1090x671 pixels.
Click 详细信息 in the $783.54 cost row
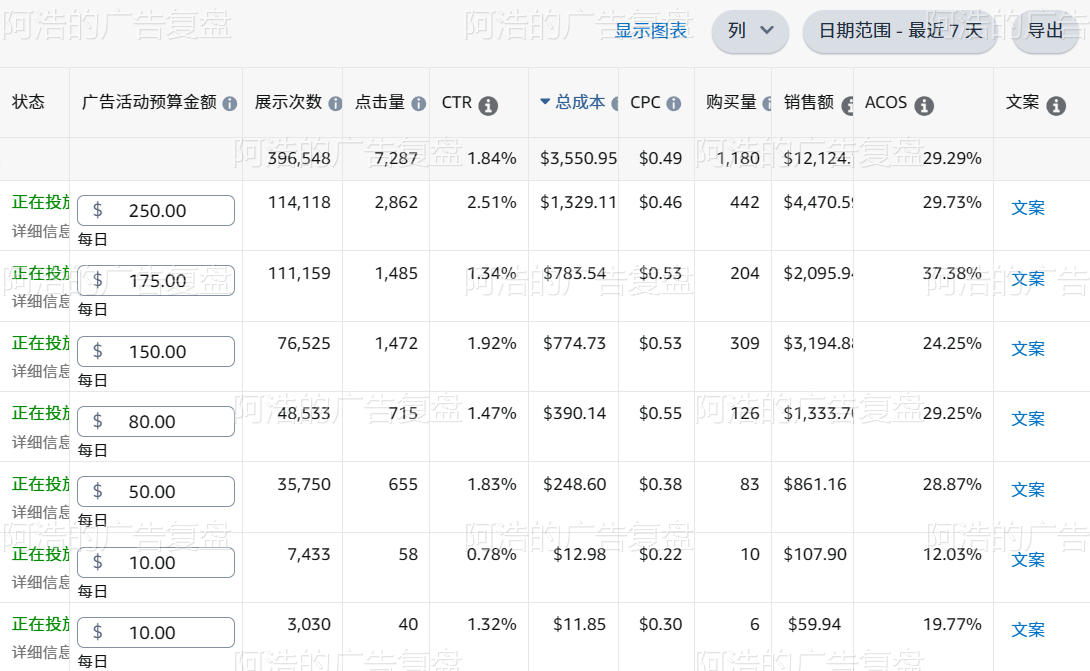click(x=40, y=302)
